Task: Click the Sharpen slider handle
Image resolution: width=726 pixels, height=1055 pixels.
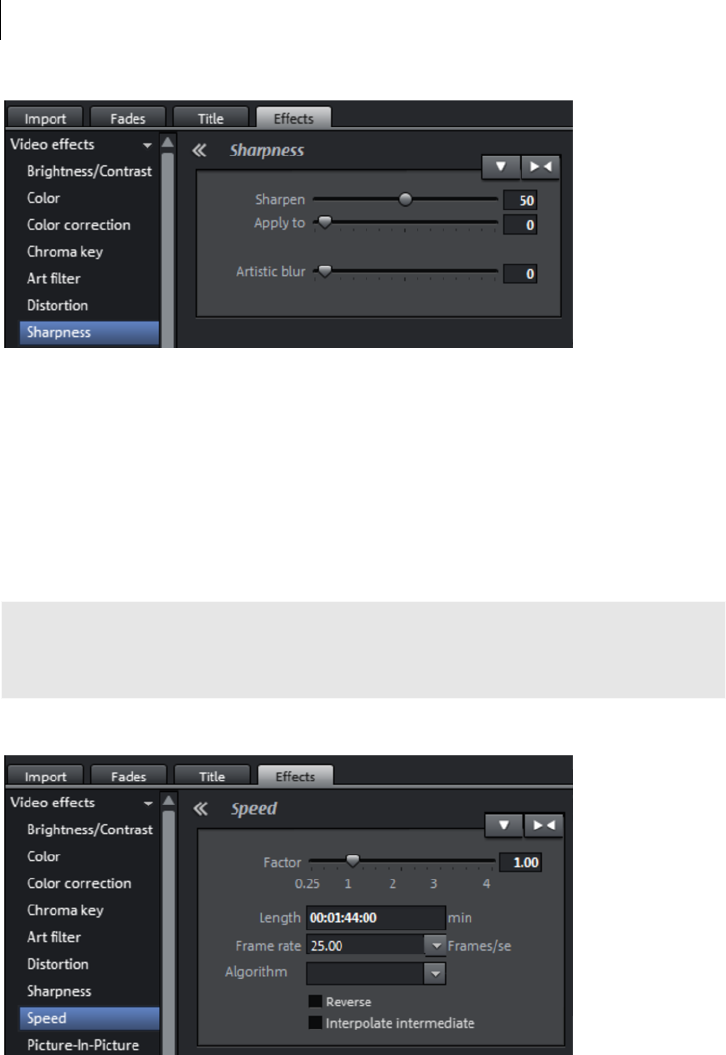Action: point(405,199)
